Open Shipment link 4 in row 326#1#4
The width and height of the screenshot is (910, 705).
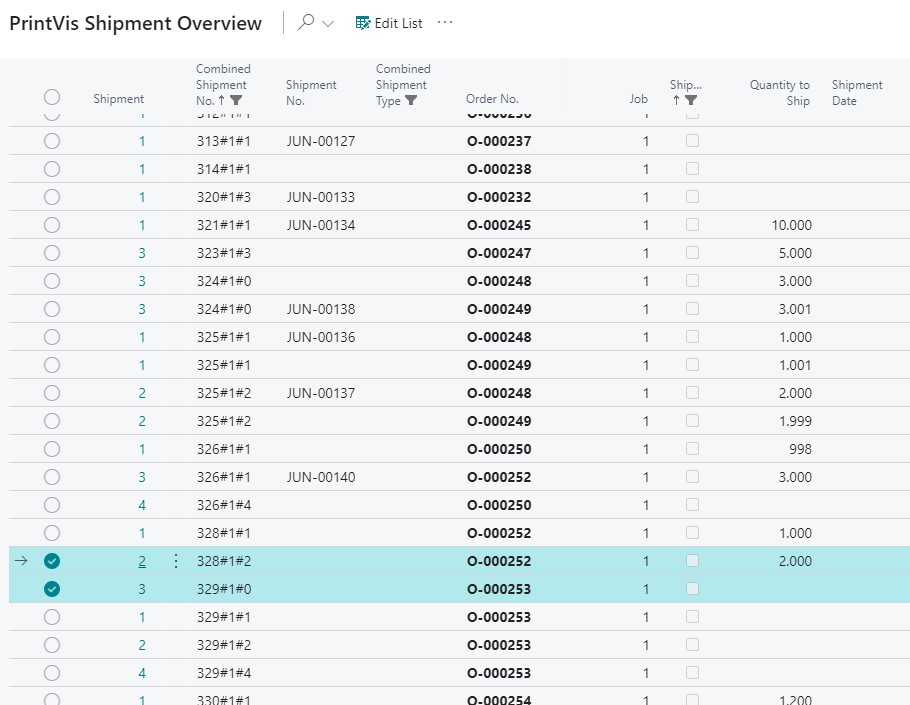click(x=142, y=505)
